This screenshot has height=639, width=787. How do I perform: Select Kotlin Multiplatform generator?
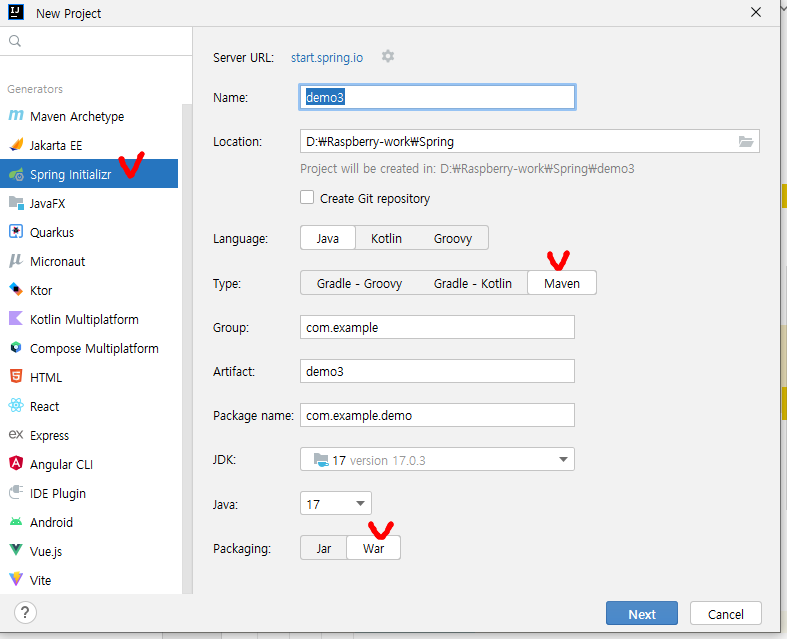[89, 319]
